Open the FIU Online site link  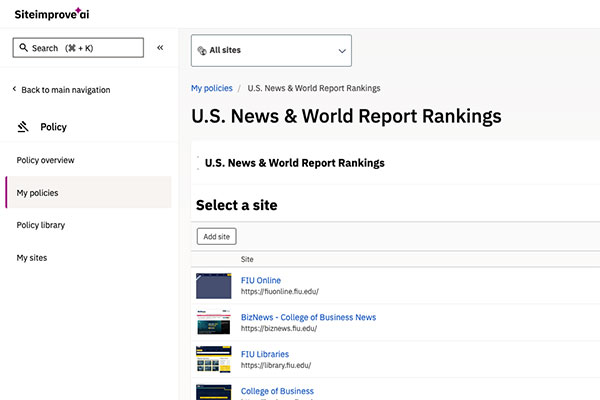261,280
